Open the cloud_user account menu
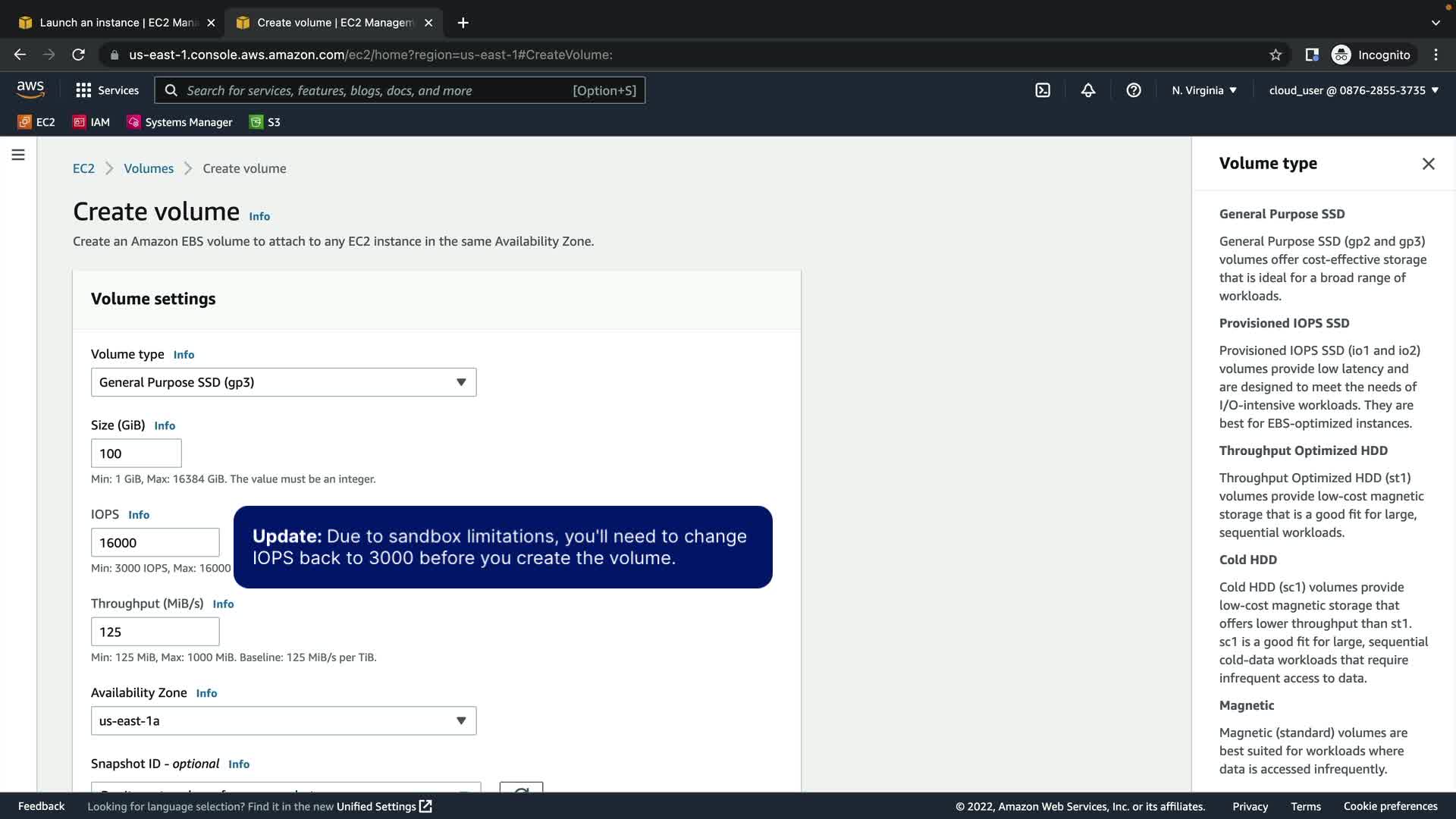The image size is (1456, 819). point(1353,90)
